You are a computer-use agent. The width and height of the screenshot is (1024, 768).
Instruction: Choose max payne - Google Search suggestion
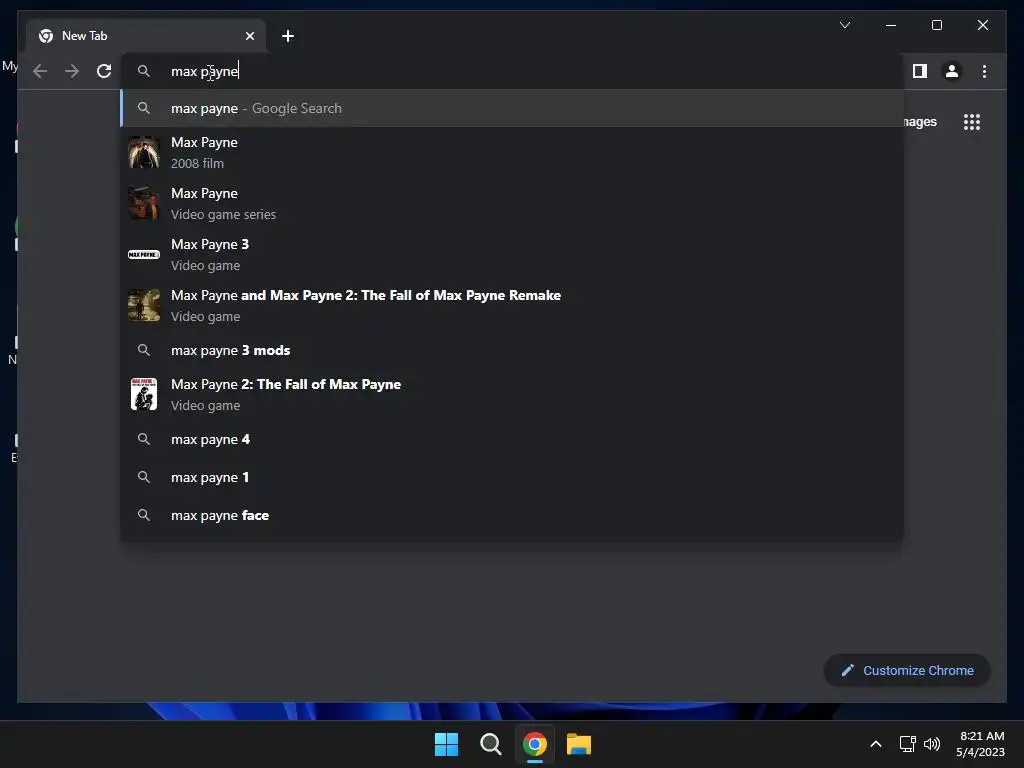(x=512, y=108)
